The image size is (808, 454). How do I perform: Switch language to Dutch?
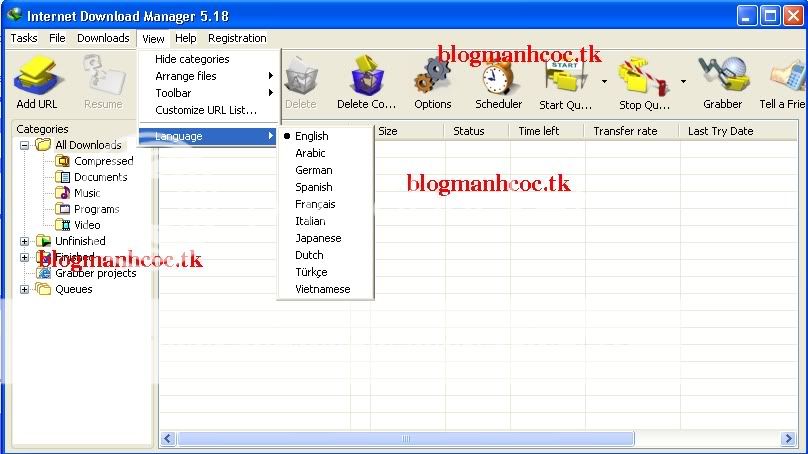(x=325, y=255)
